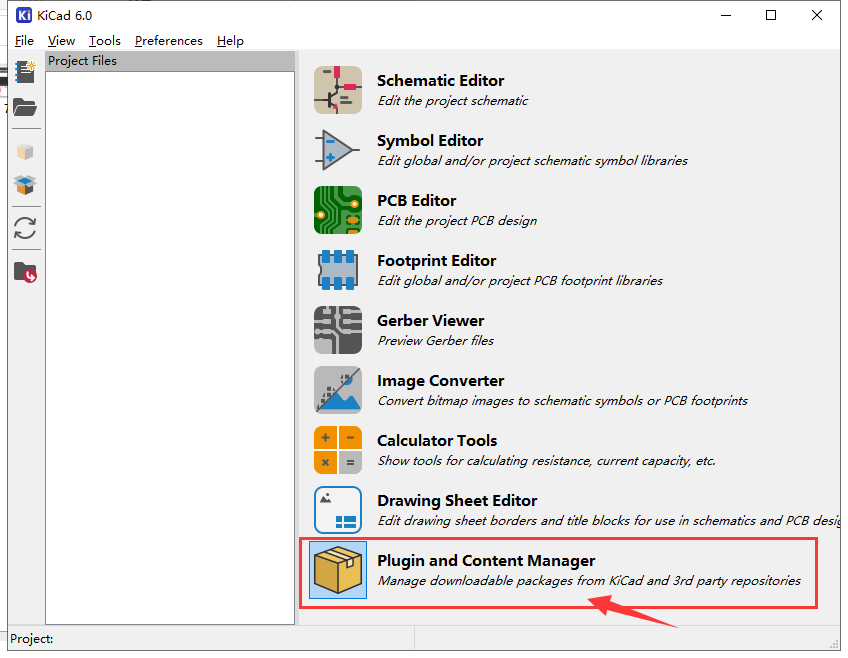Open Plugin and Content Manager box icon
The width and height of the screenshot is (848, 658).
(x=338, y=570)
